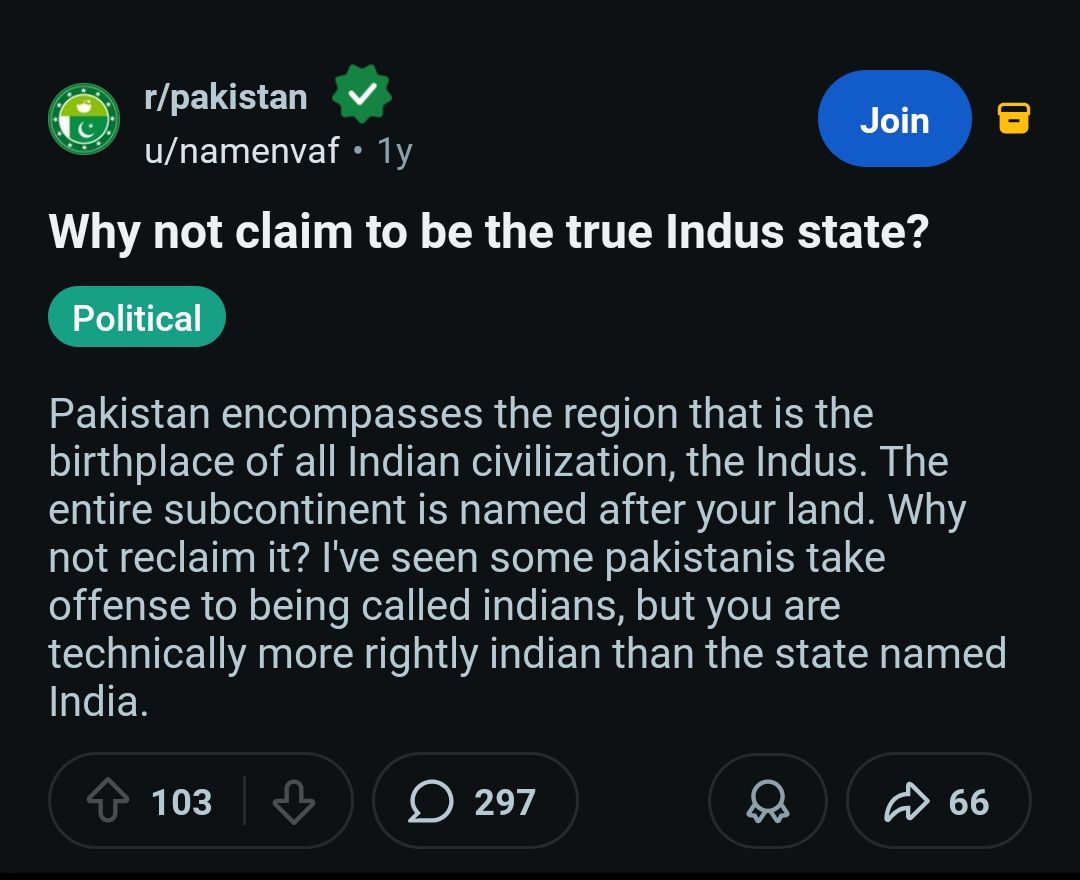Visit the r/pakistan subreddit name link

pos(225,97)
